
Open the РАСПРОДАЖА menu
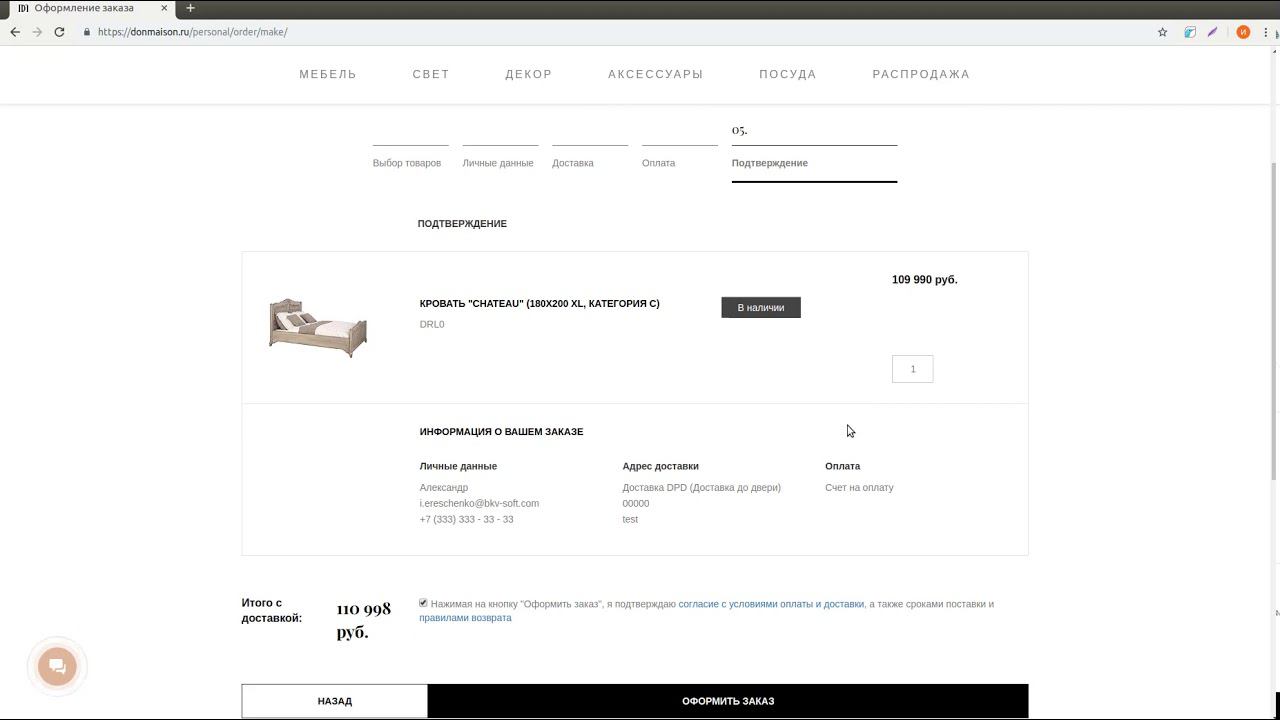tap(921, 74)
